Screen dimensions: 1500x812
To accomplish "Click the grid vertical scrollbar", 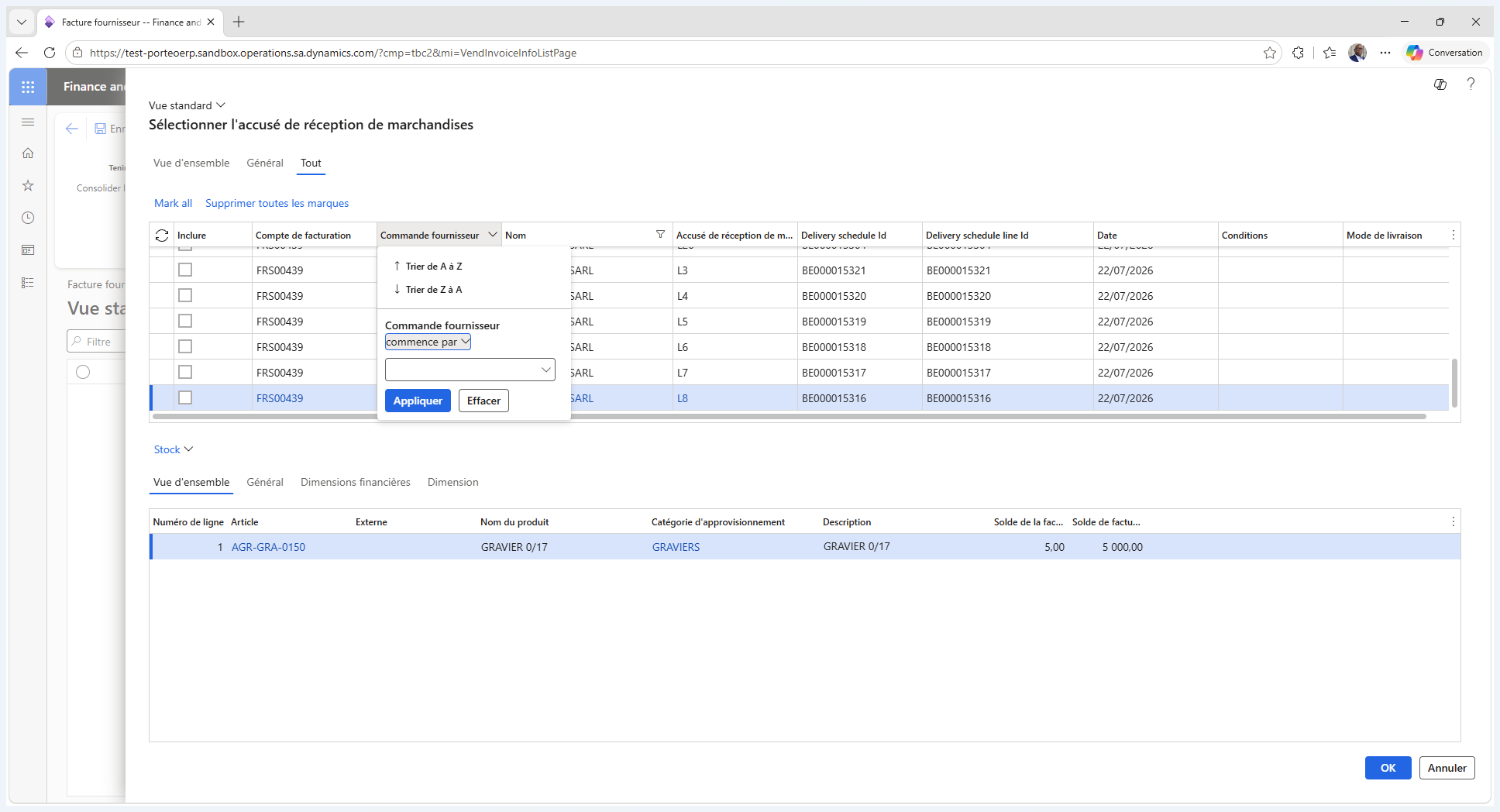I will [x=1454, y=383].
